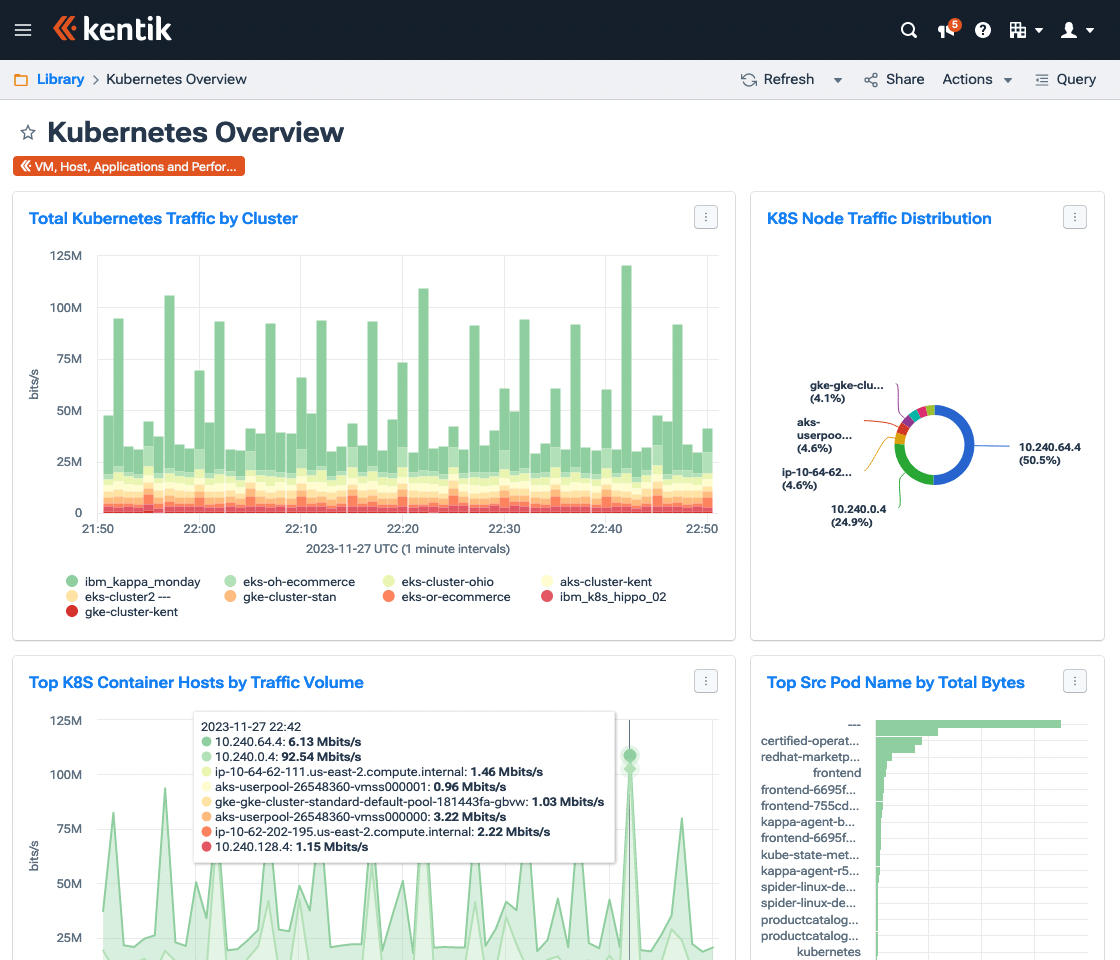Open the navigation hamburger menu
The width and height of the screenshot is (1120, 960).
22,30
